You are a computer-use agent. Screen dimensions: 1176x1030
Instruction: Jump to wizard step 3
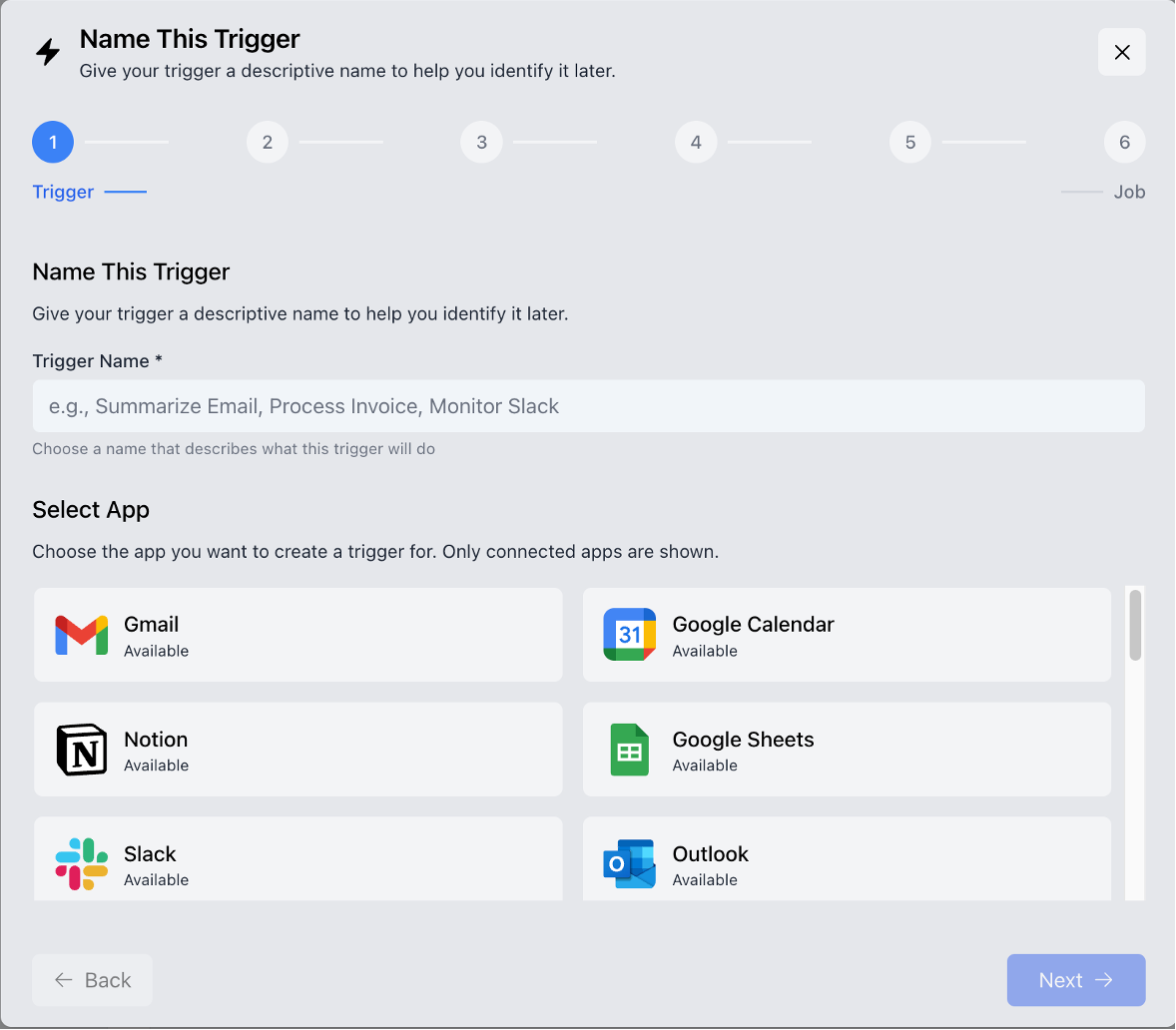(x=481, y=142)
